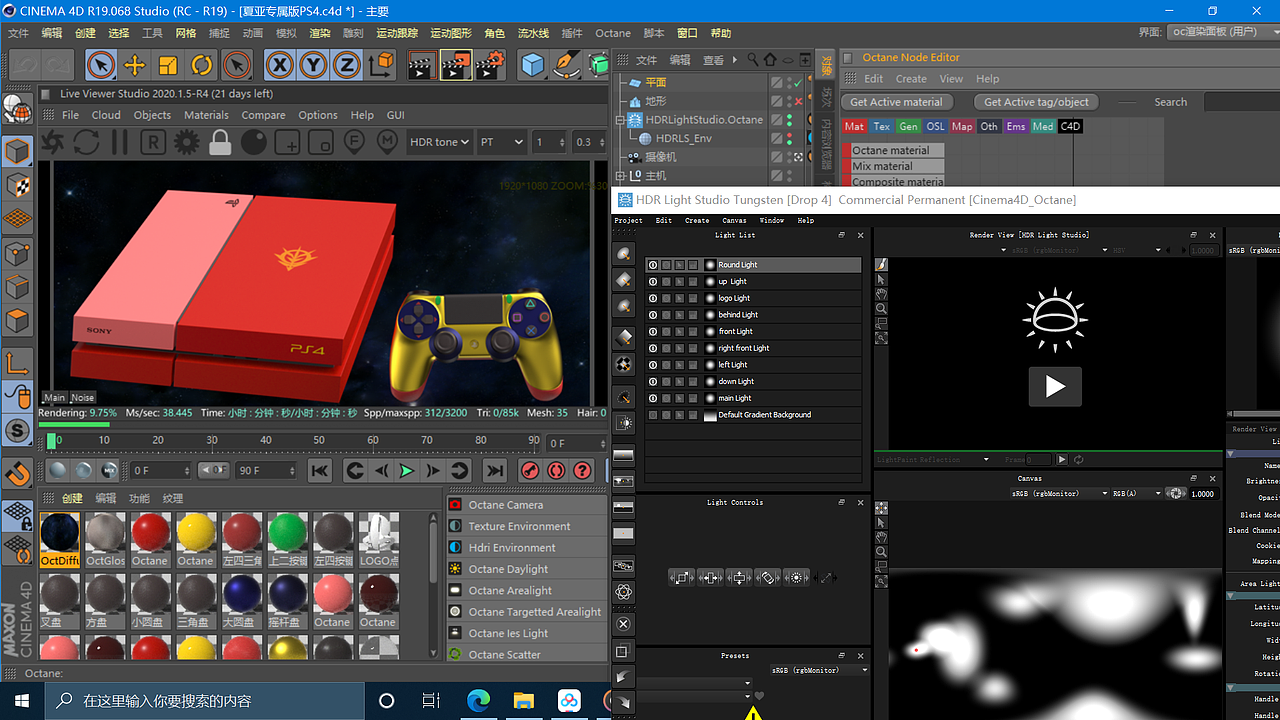The height and width of the screenshot is (720, 1280).
Task: Toggle visibility of left Light
Action: [653, 365]
